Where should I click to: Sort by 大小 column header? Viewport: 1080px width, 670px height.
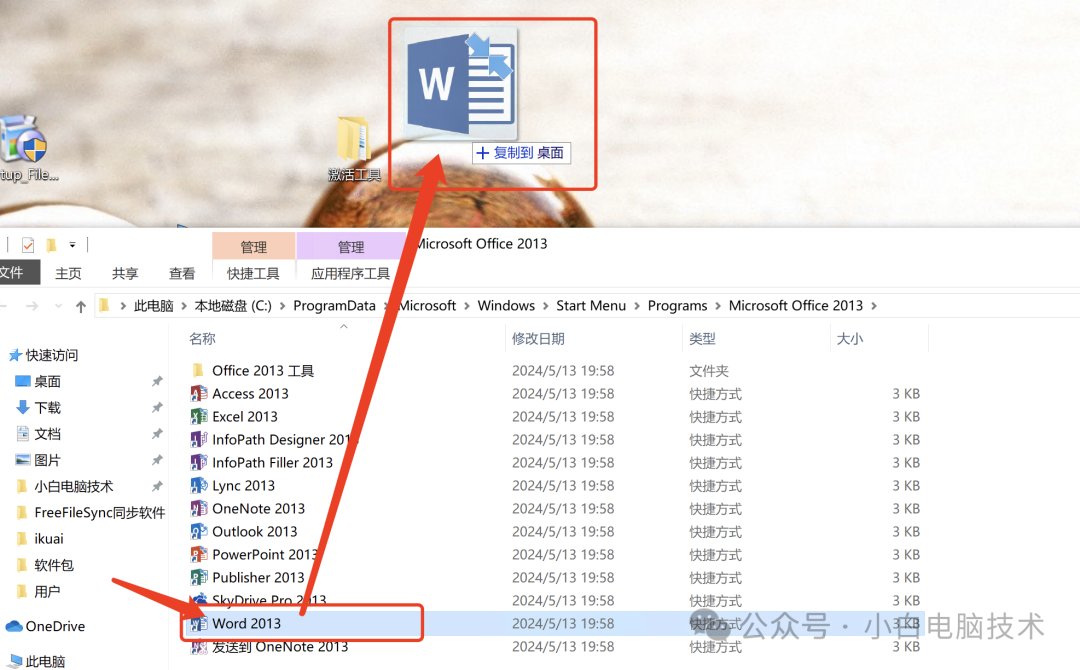coord(850,339)
